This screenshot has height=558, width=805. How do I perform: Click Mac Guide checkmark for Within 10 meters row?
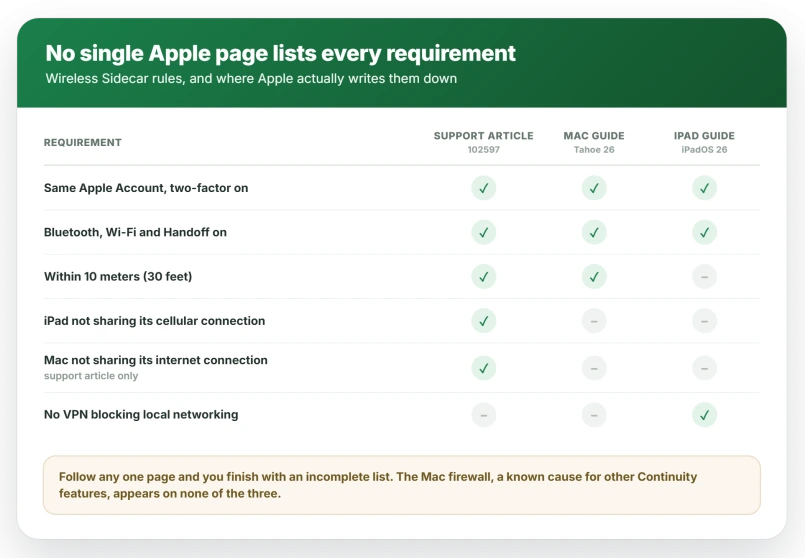[x=594, y=277]
